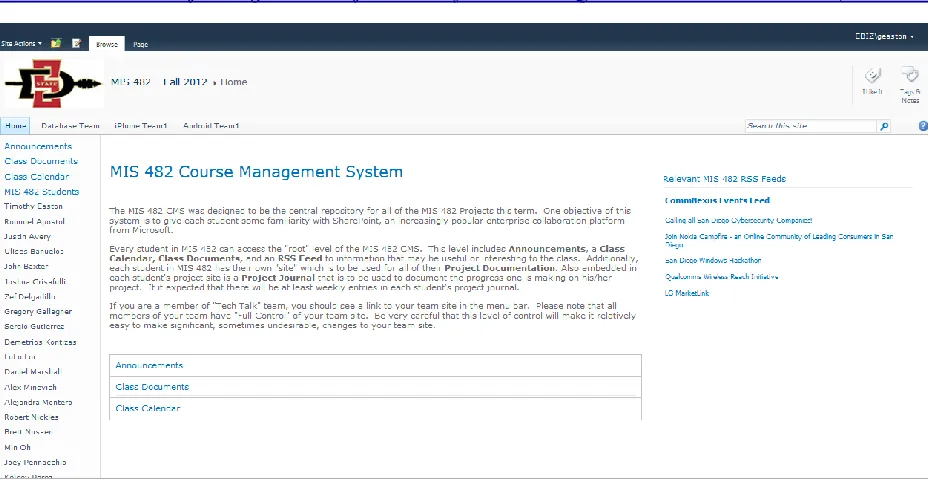928x484 pixels.
Task: Click the Home breadcrumb text
Action: click(234, 82)
